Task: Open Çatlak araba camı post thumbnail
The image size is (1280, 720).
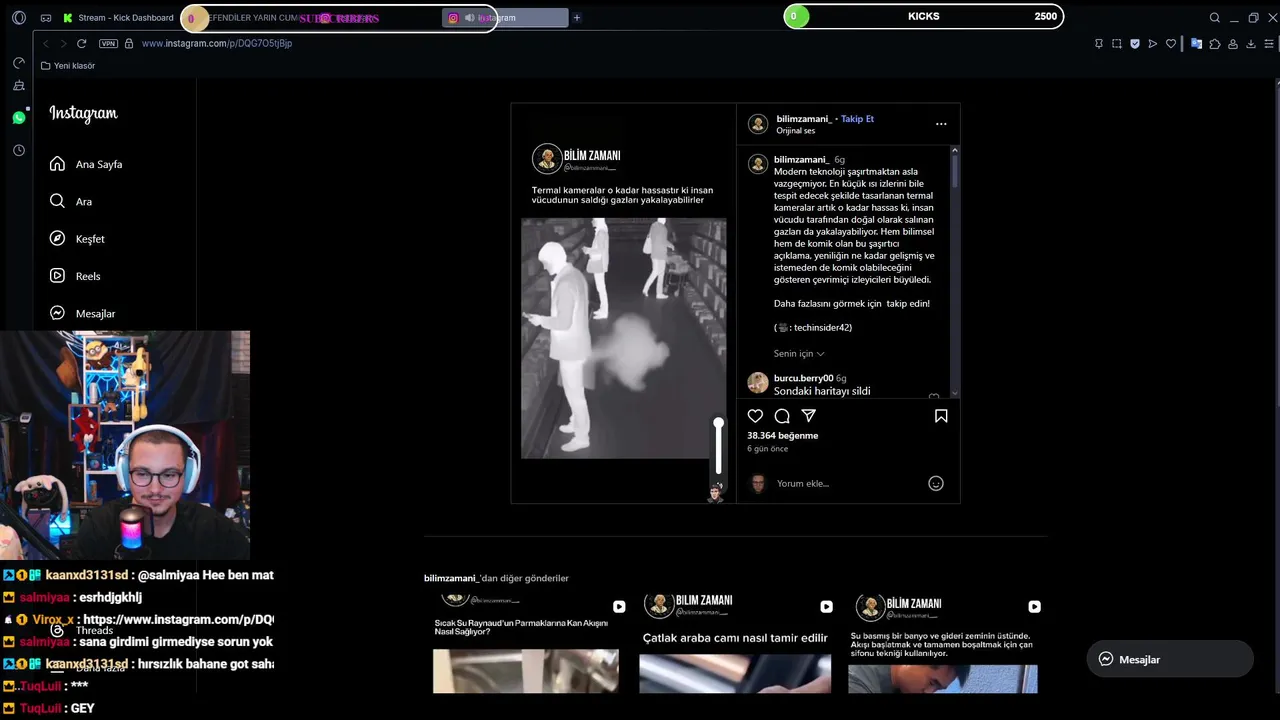Action: [735, 642]
